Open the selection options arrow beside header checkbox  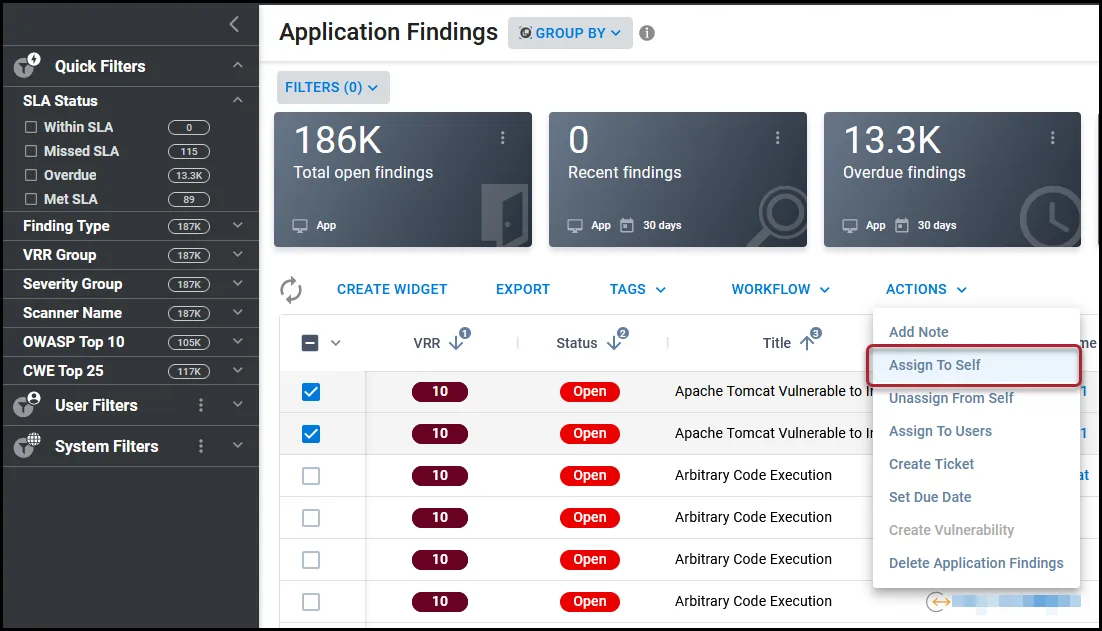(336, 343)
